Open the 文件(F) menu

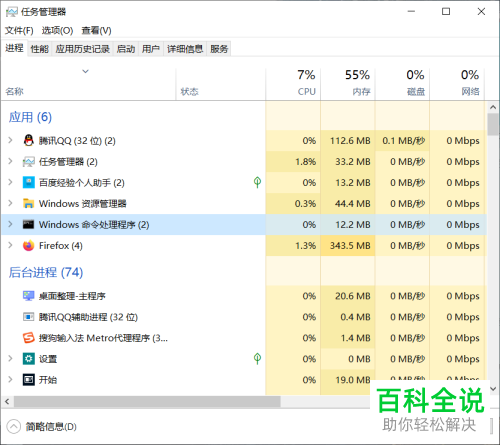point(19,31)
